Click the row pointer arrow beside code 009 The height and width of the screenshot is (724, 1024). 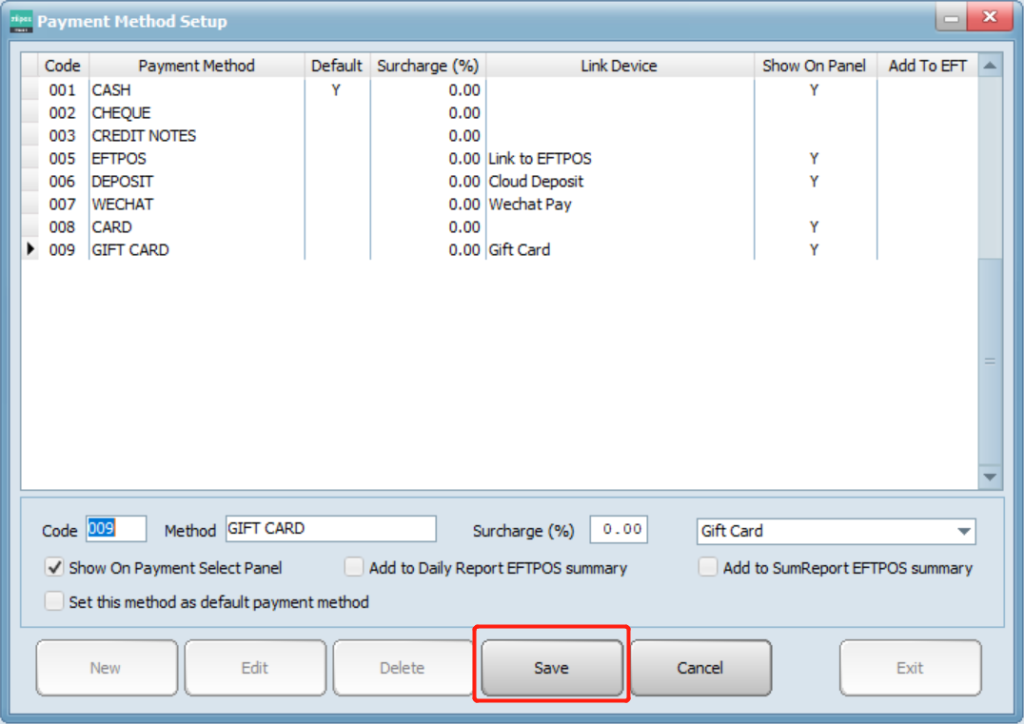pos(30,250)
